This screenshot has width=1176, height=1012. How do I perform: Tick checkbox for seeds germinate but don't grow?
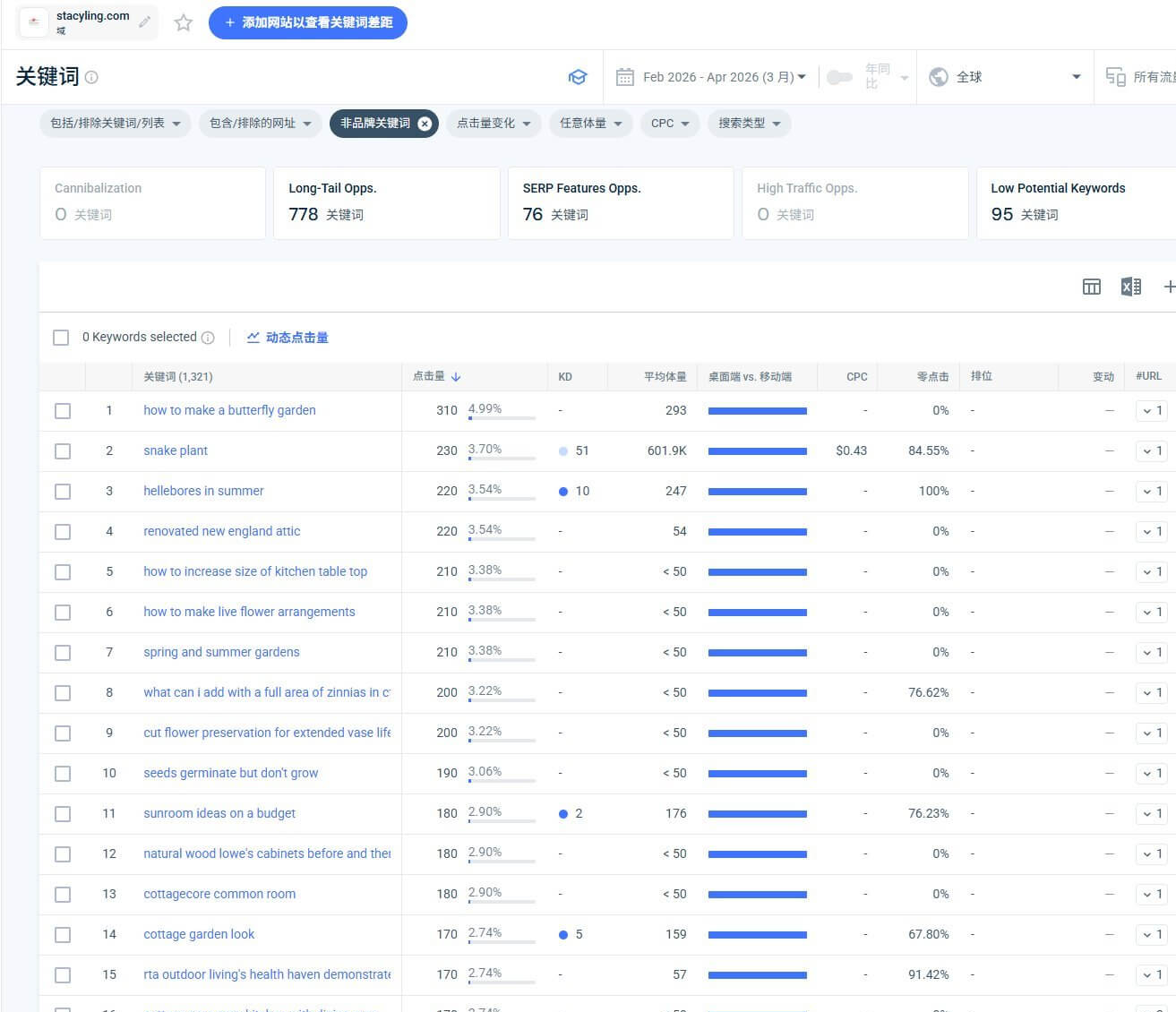tap(63, 774)
